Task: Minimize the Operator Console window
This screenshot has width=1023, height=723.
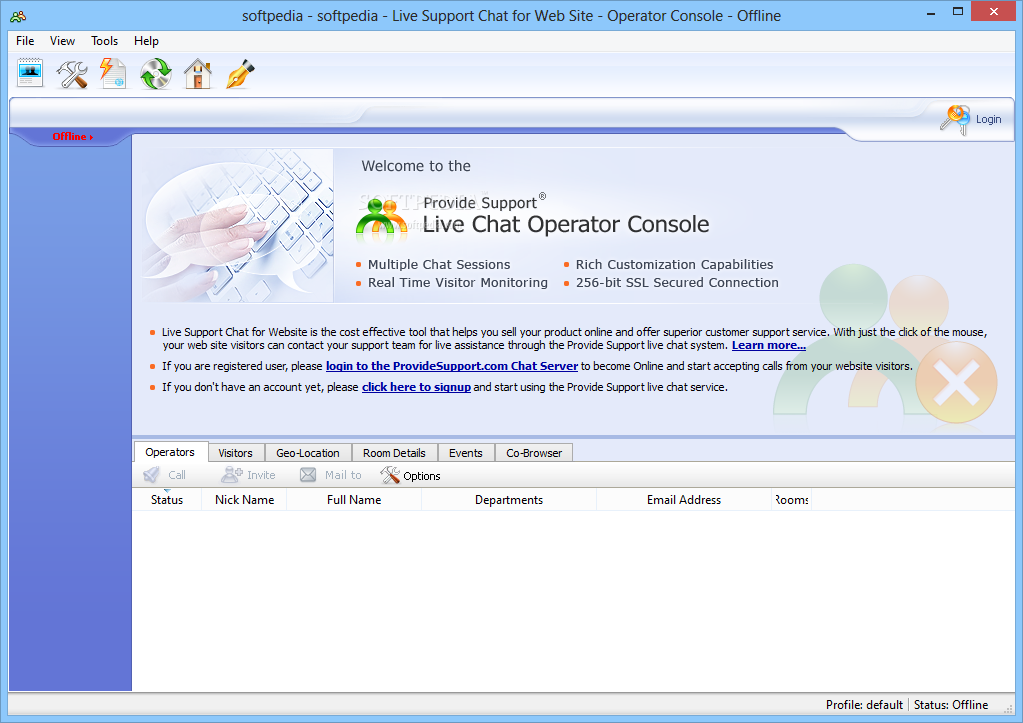Action: [931, 12]
